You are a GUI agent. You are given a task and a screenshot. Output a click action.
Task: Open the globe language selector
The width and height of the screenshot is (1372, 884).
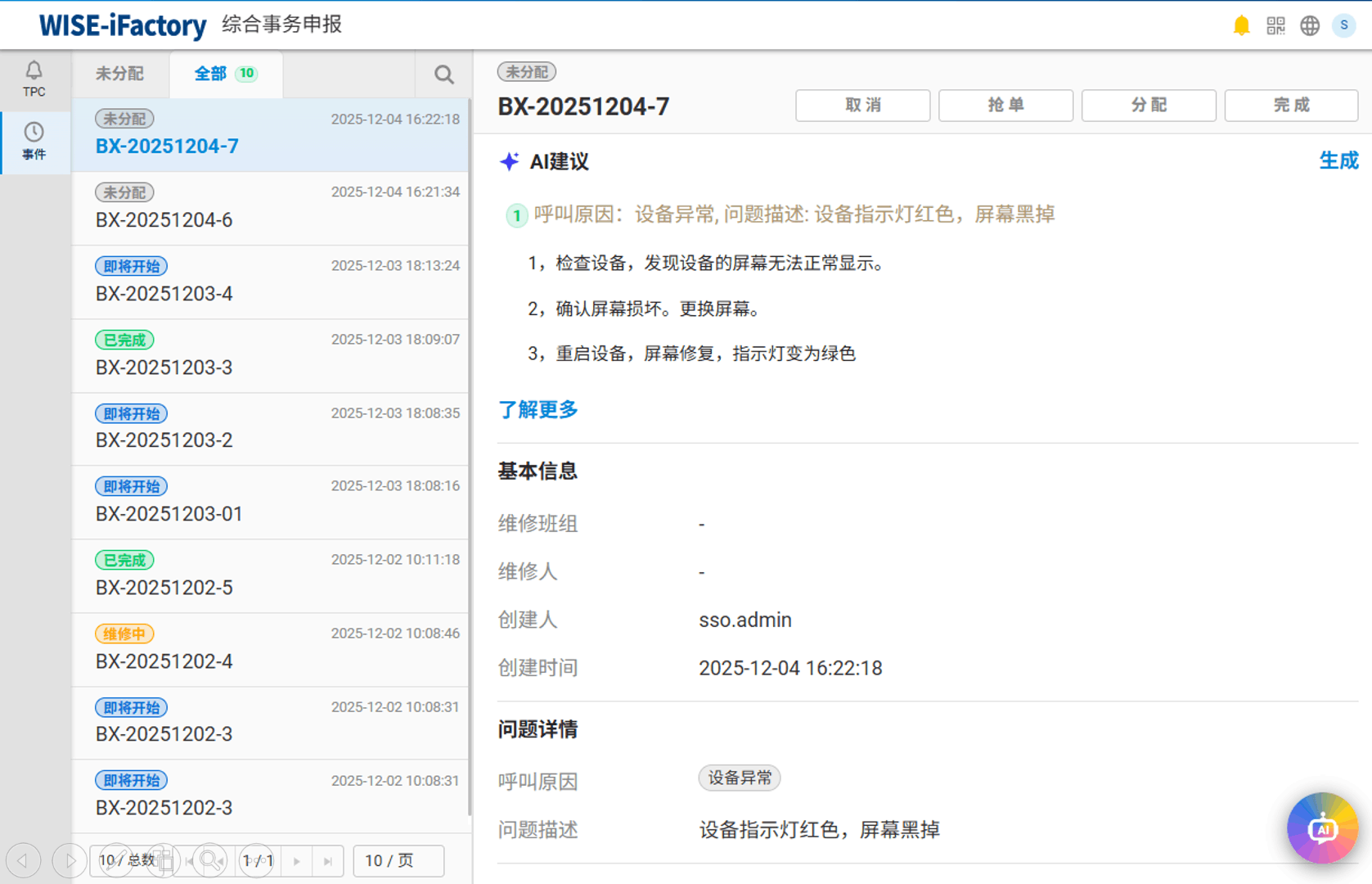(1310, 25)
